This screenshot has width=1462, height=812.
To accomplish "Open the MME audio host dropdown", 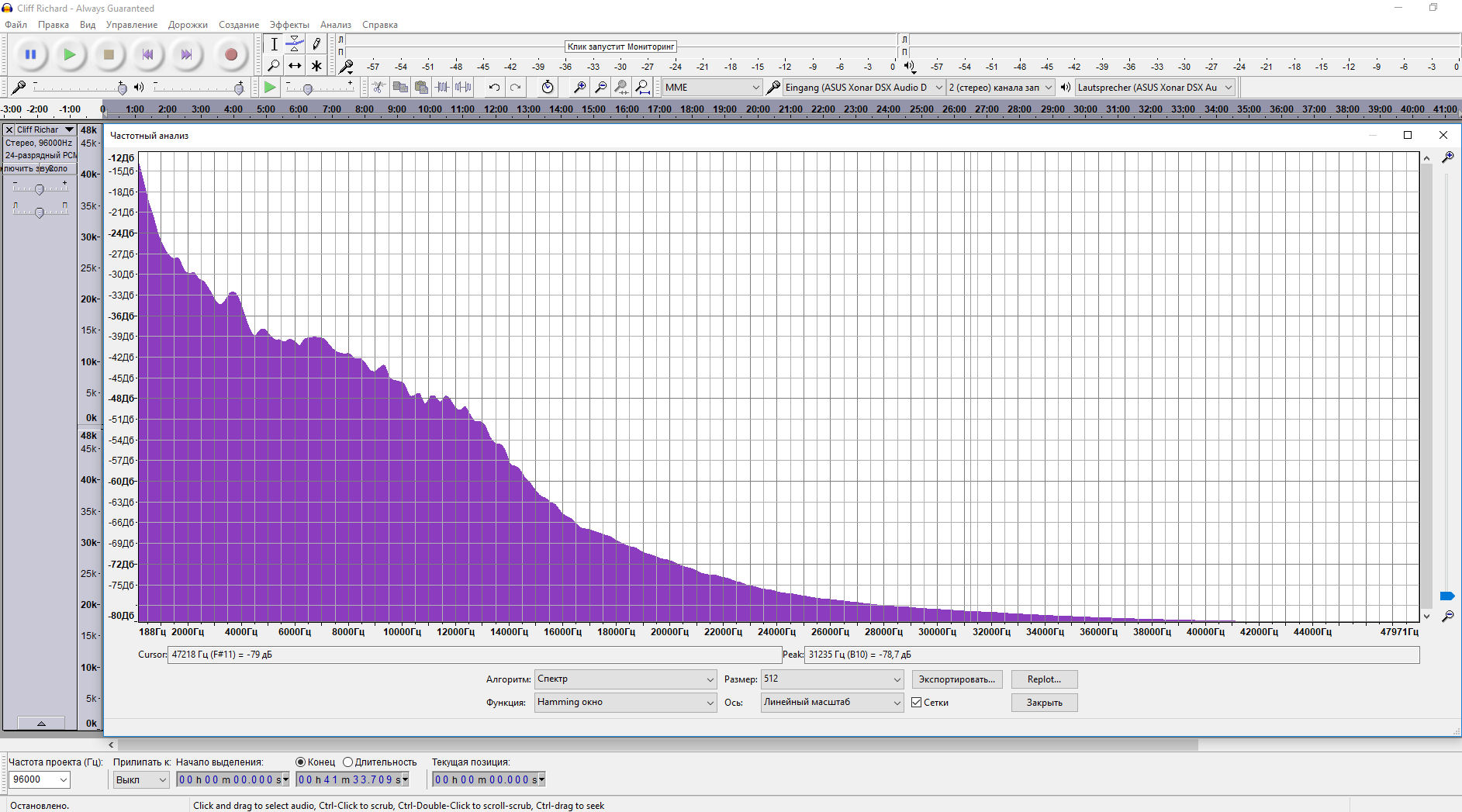I will (x=712, y=88).
